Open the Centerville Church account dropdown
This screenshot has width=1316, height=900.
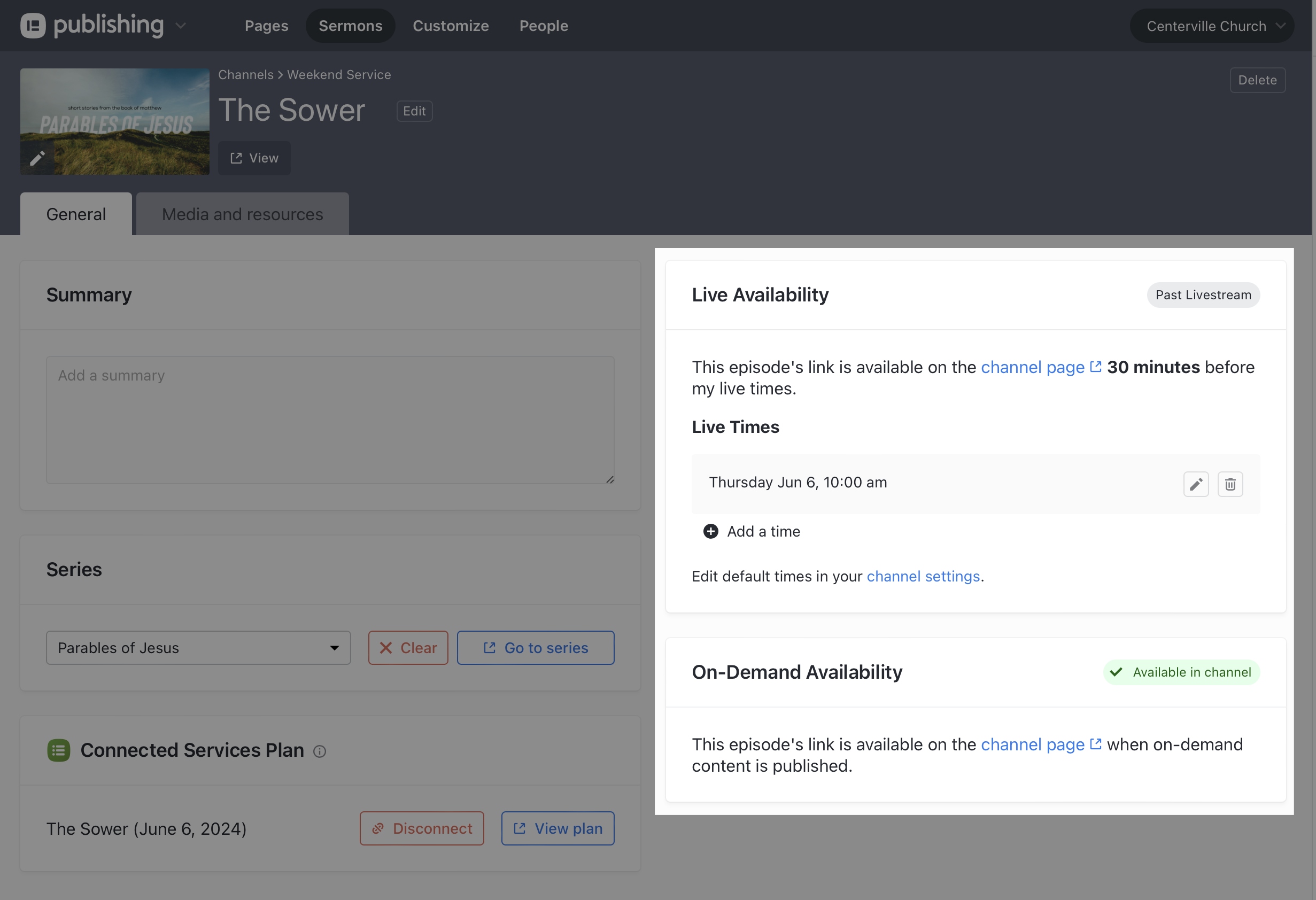(x=1212, y=26)
